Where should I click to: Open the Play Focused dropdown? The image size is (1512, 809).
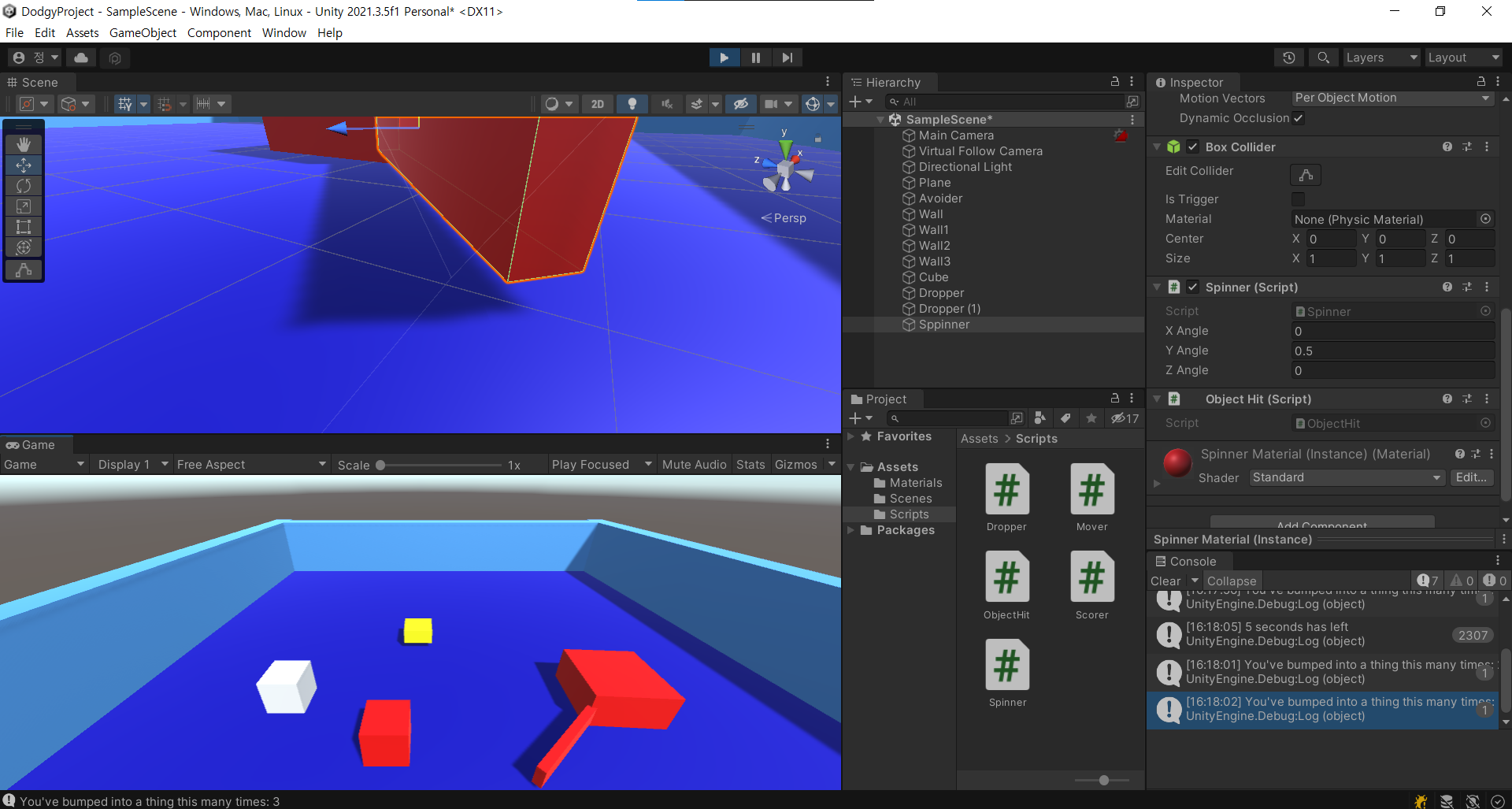click(602, 465)
